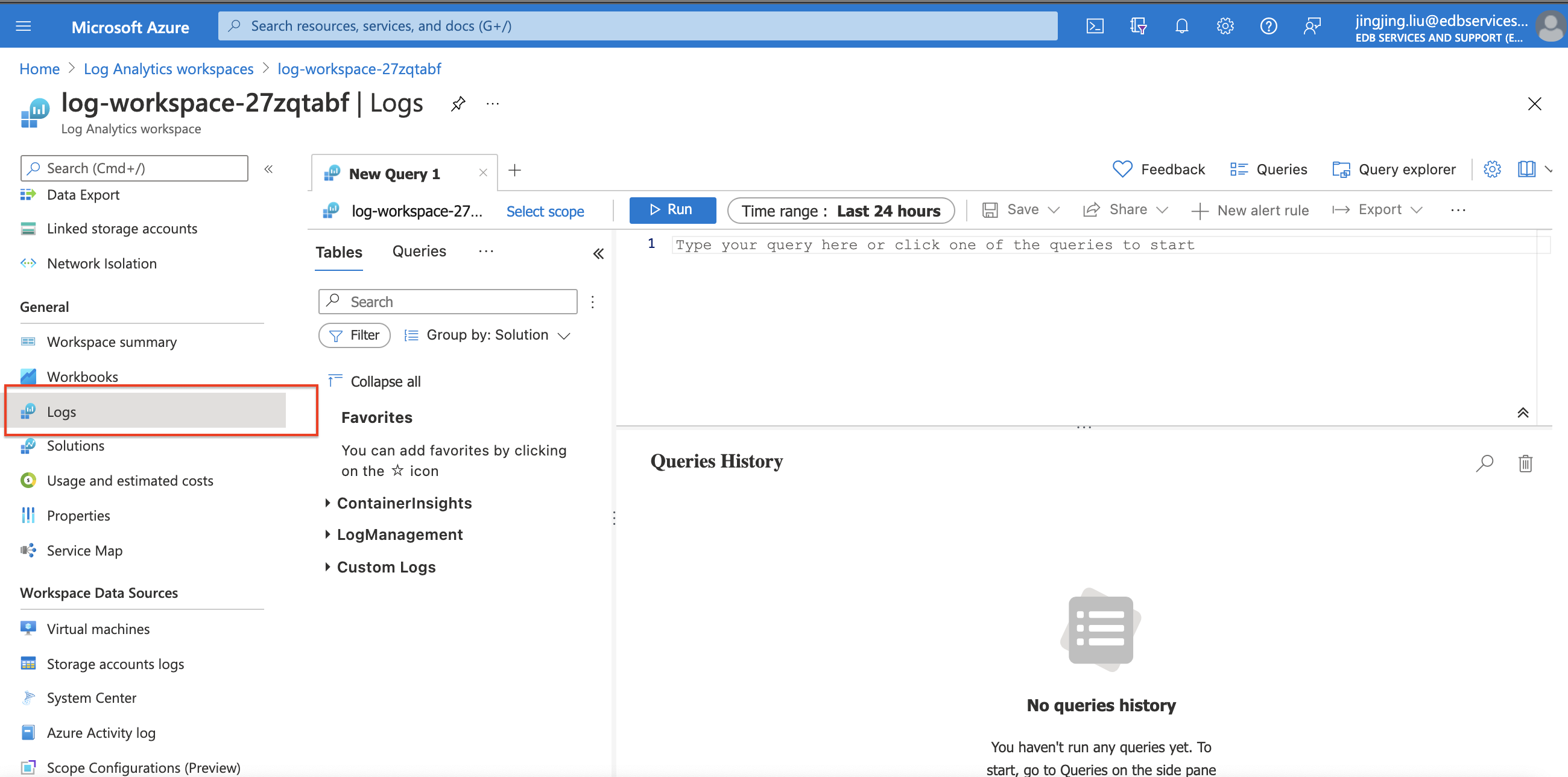1568x777 pixels.
Task: Run the query
Action: coord(672,210)
